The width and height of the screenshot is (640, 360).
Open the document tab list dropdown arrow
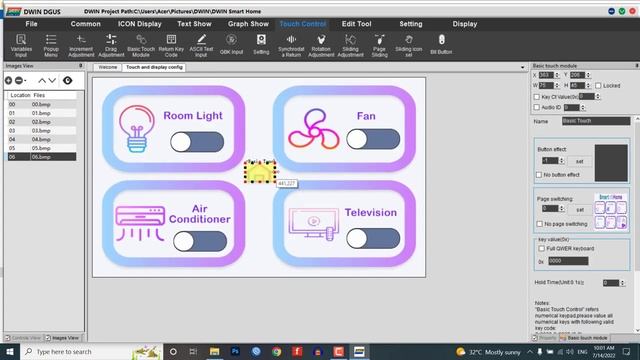tap(523, 67)
